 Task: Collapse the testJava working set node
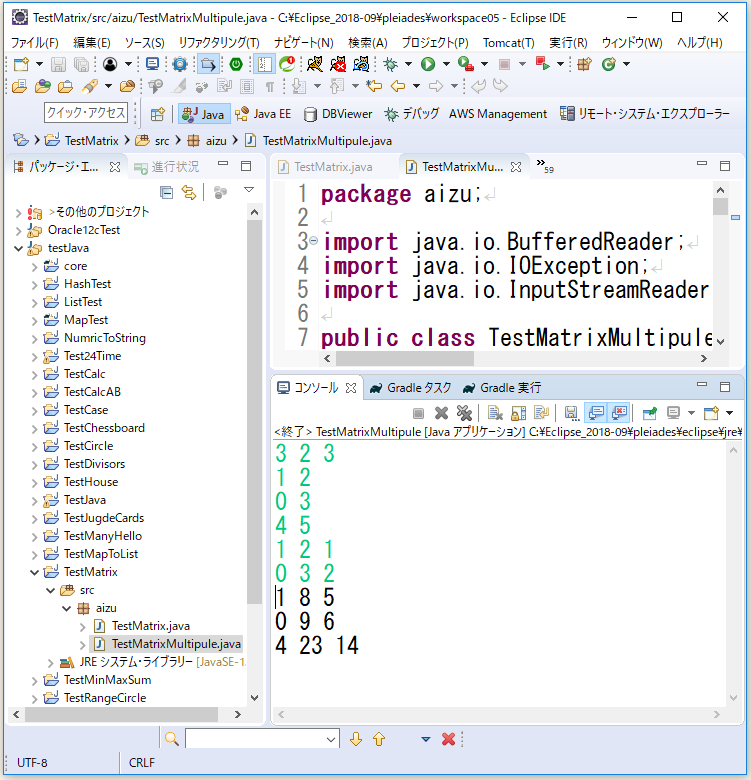click(x=18, y=248)
